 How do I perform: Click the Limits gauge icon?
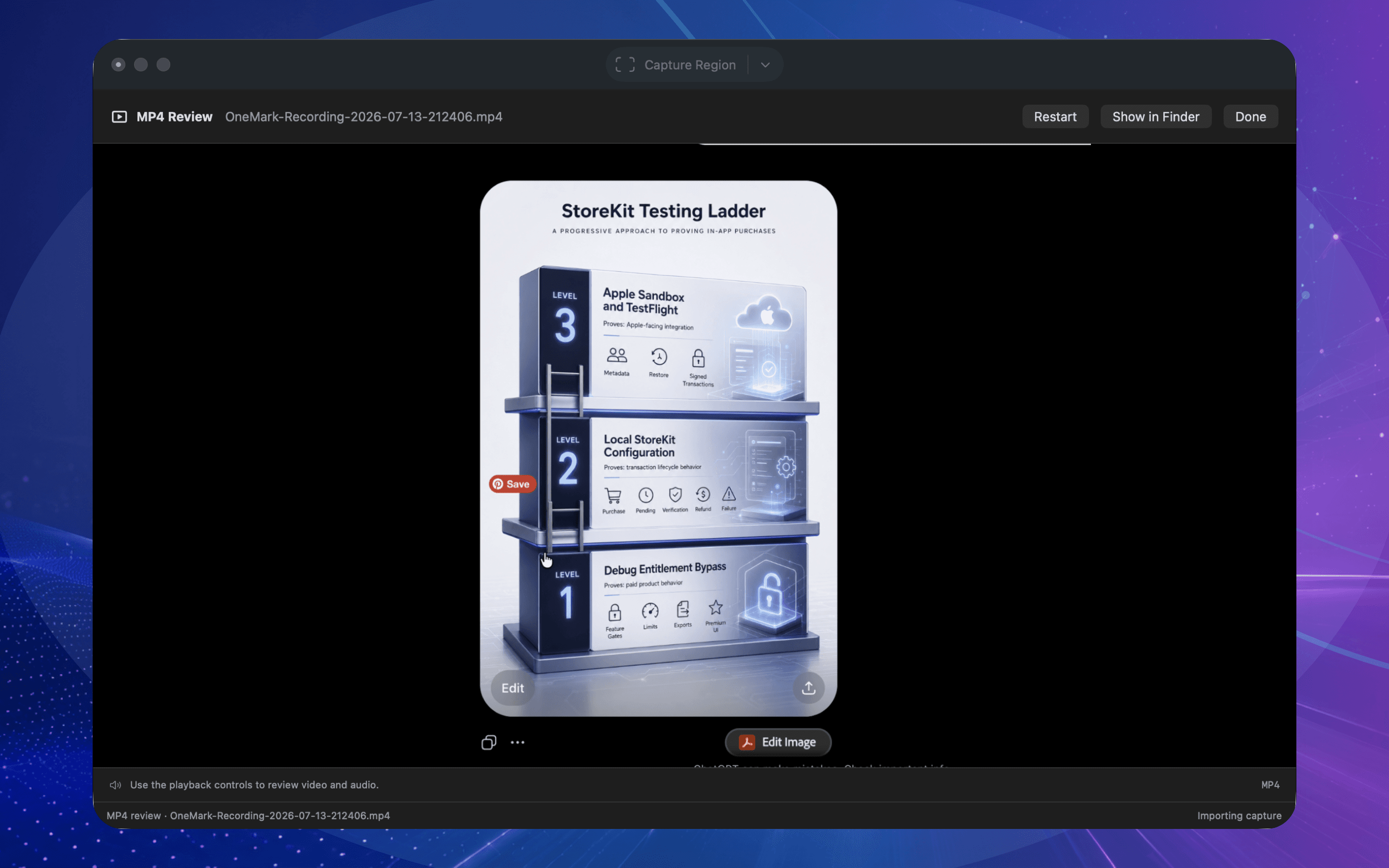point(650,610)
